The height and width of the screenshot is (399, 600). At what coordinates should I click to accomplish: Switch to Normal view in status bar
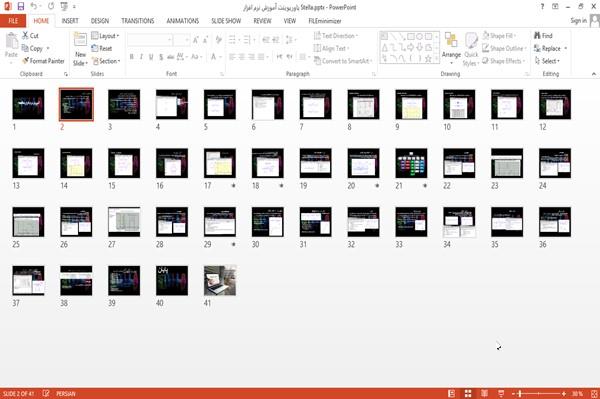click(x=452, y=393)
